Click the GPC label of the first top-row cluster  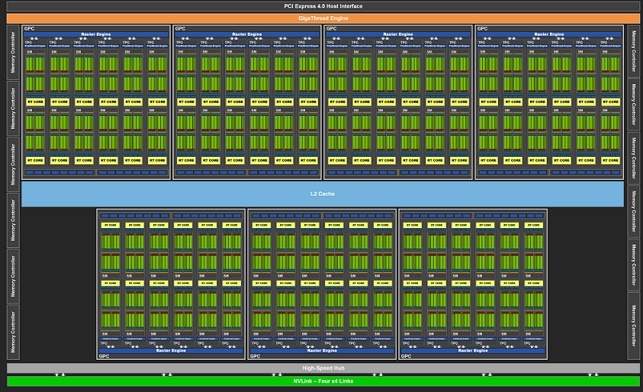tap(30, 29)
